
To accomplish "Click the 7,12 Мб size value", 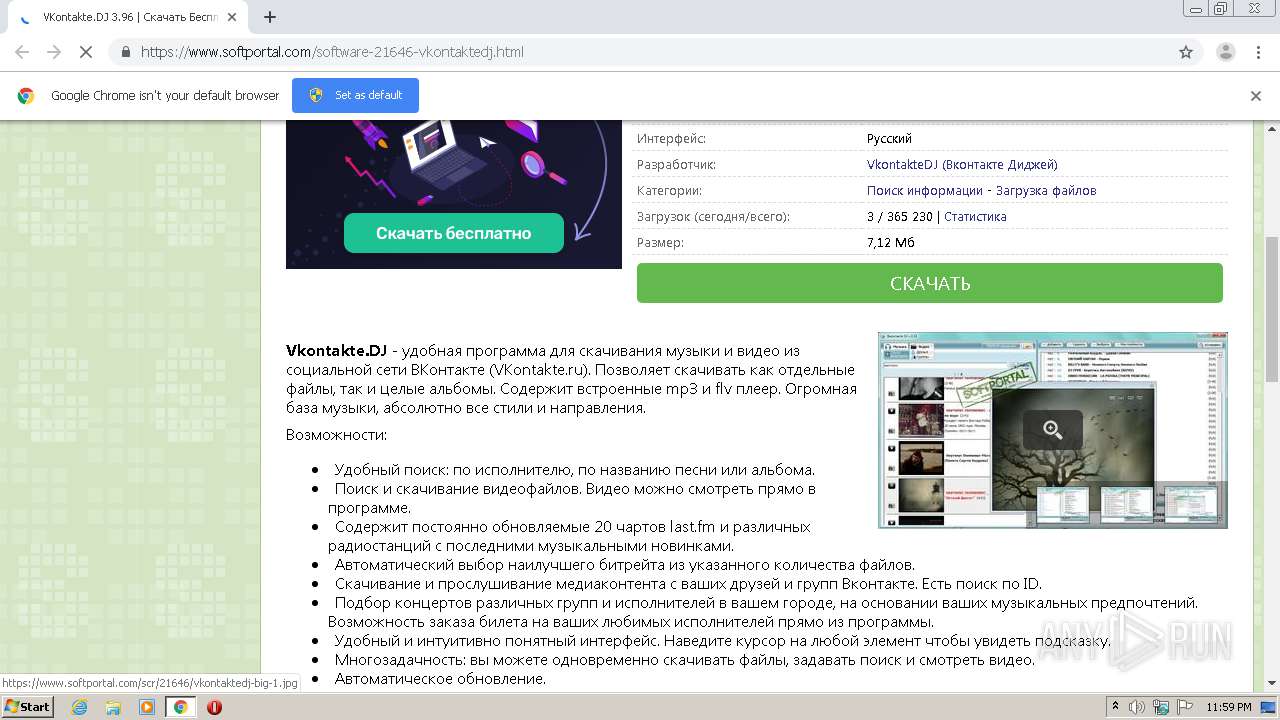I will pos(890,242).
